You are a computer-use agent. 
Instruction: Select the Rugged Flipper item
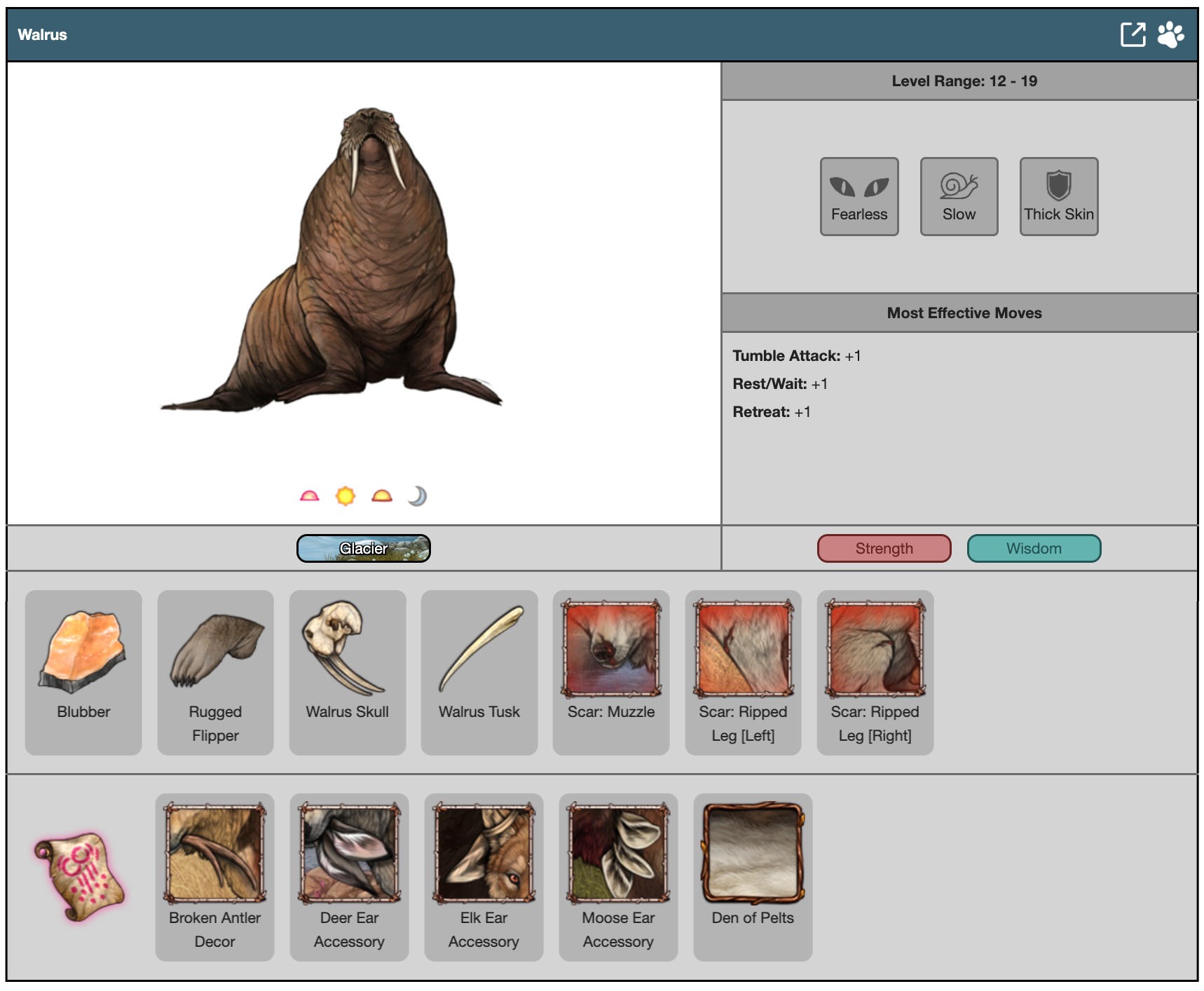tap(215, 671)
